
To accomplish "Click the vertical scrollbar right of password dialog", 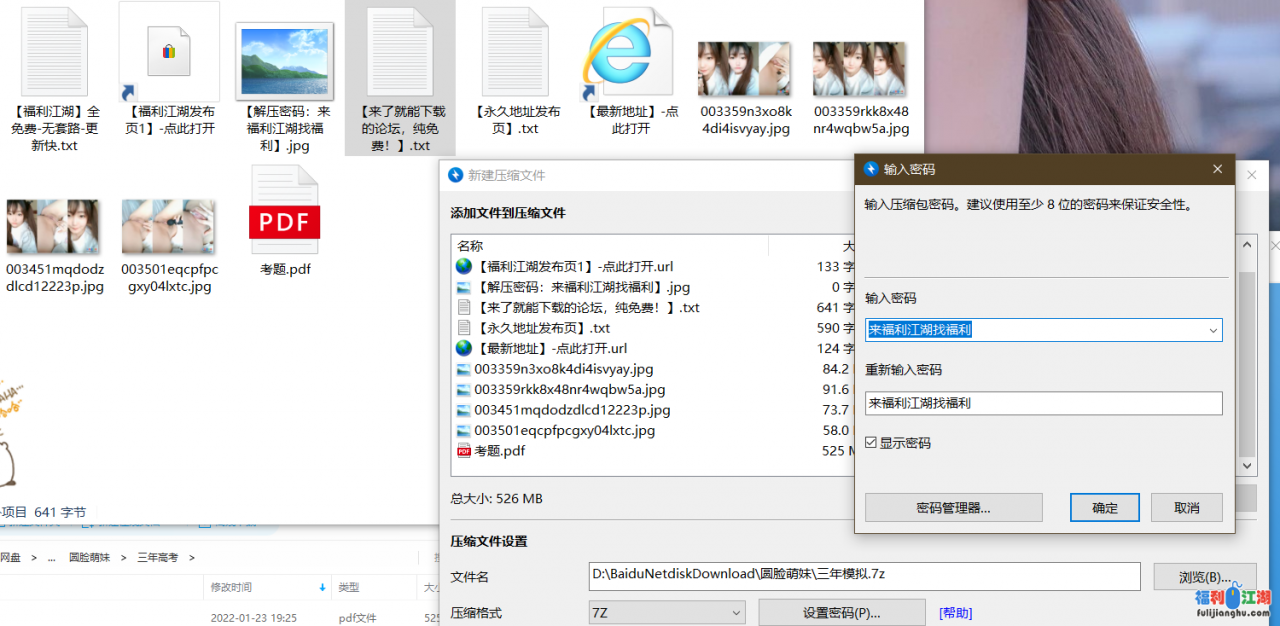I will pos(1246,360).
